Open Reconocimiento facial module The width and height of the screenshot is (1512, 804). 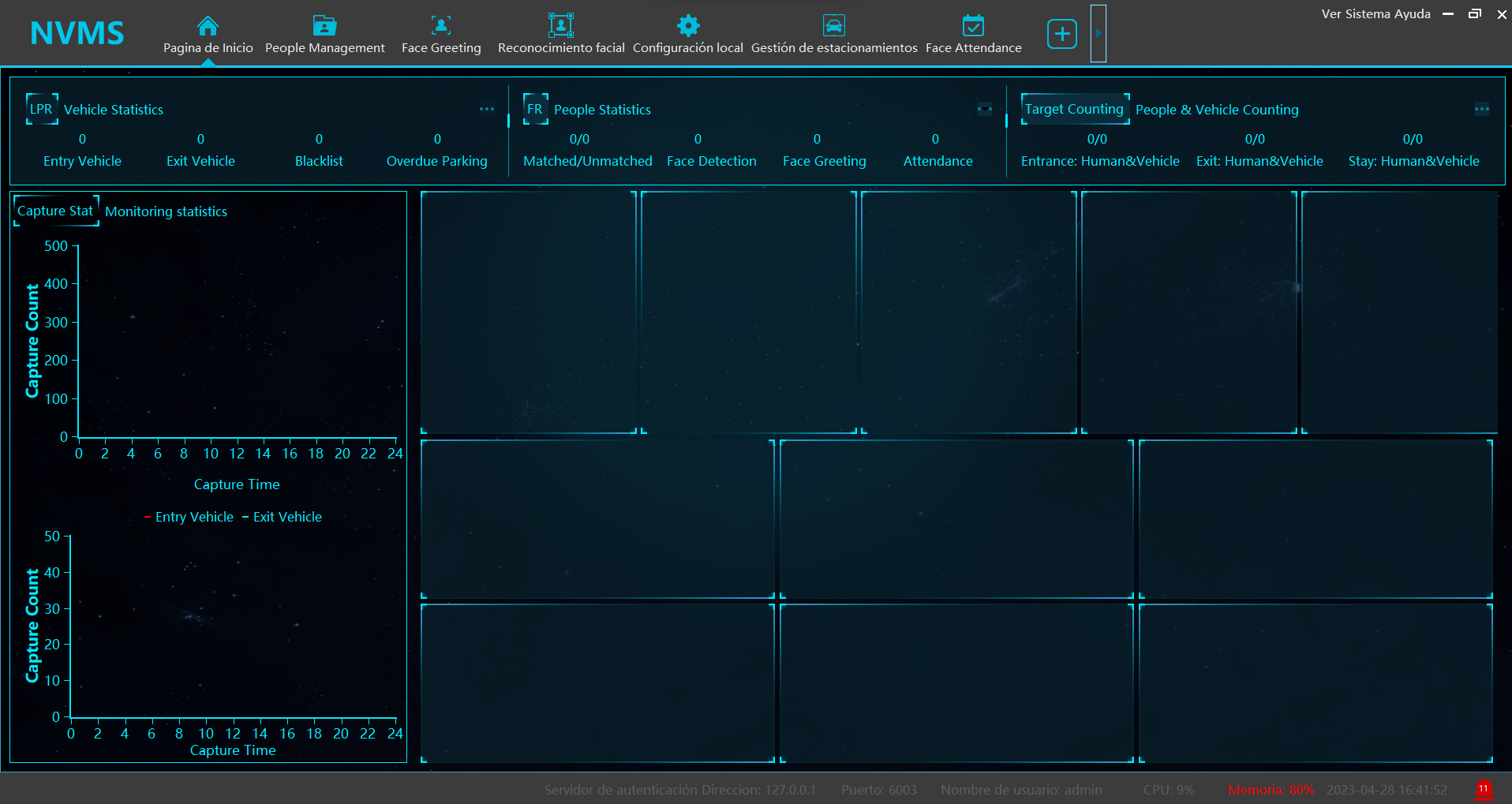point(560,27)
